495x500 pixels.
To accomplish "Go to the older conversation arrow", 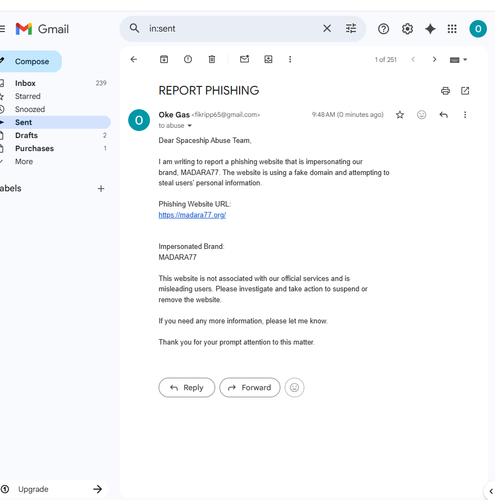I will (x=434, y=60).
